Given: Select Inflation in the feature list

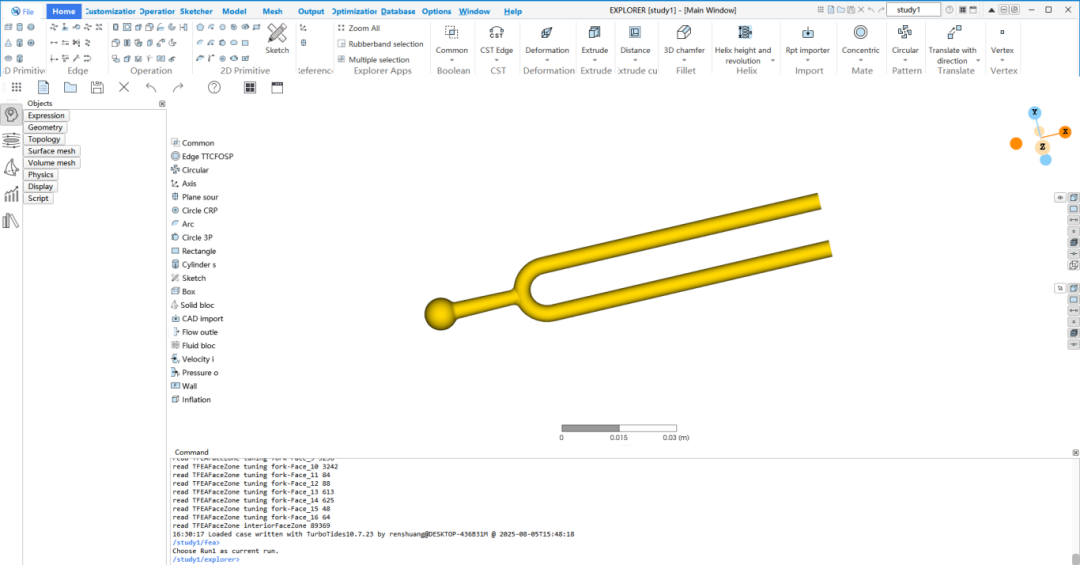Looking at the screenshot, I should tap(191, 400).
